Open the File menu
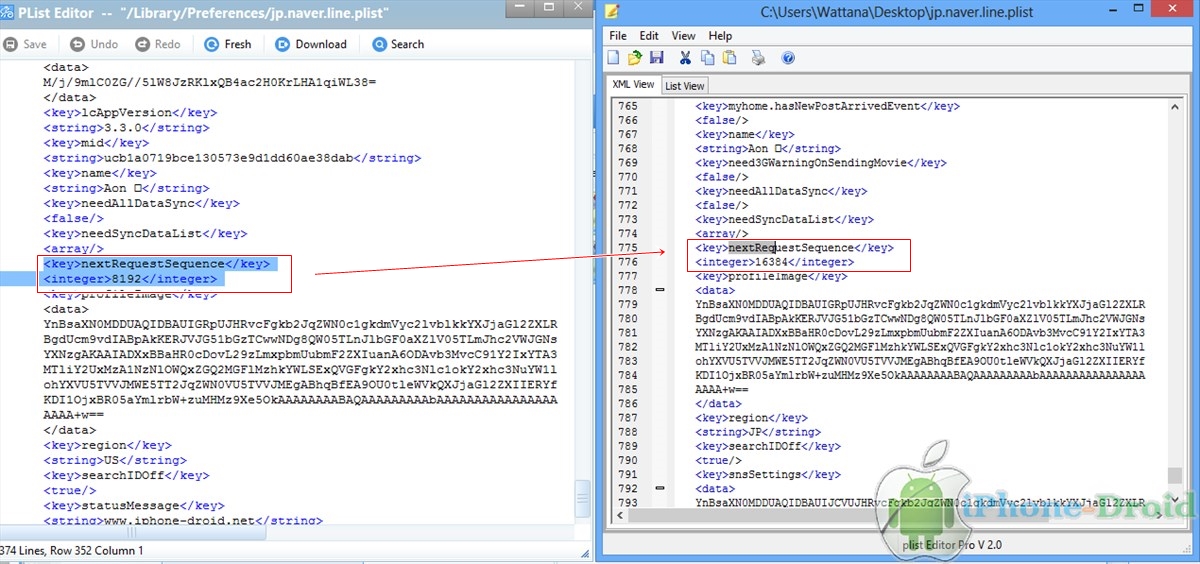 point(618,36)
